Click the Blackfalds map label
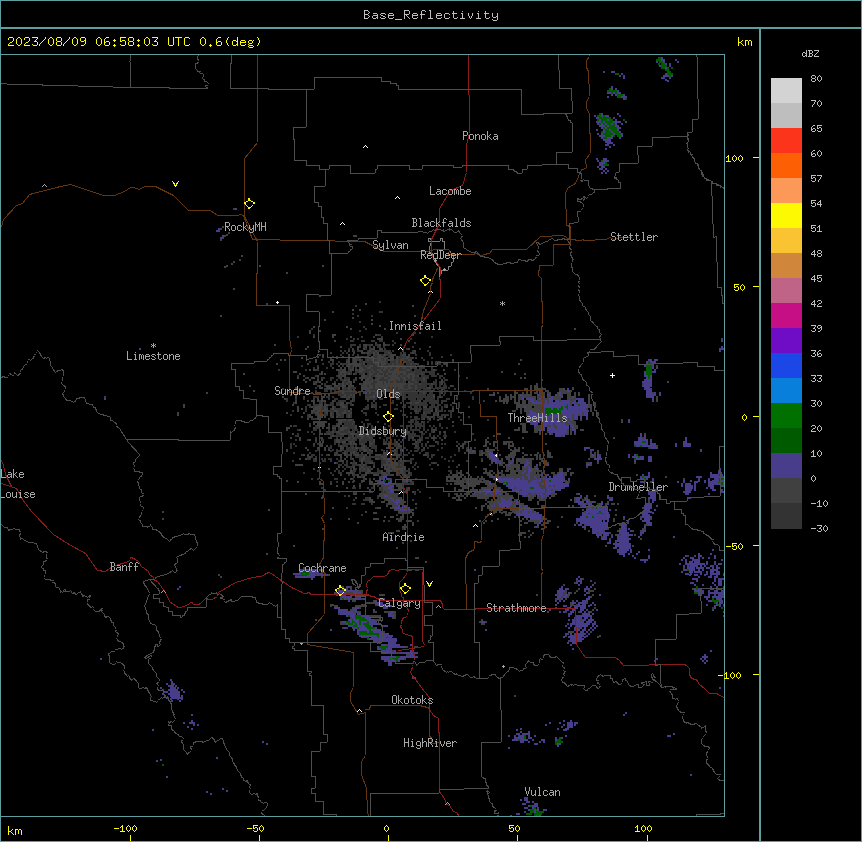 441,223
